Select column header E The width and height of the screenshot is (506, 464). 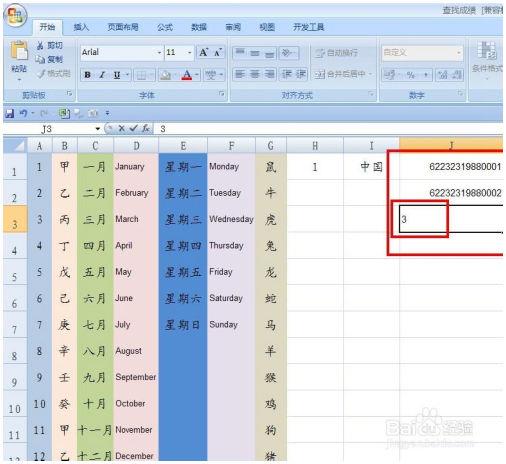pyautogui.click(x=183, y=146)
